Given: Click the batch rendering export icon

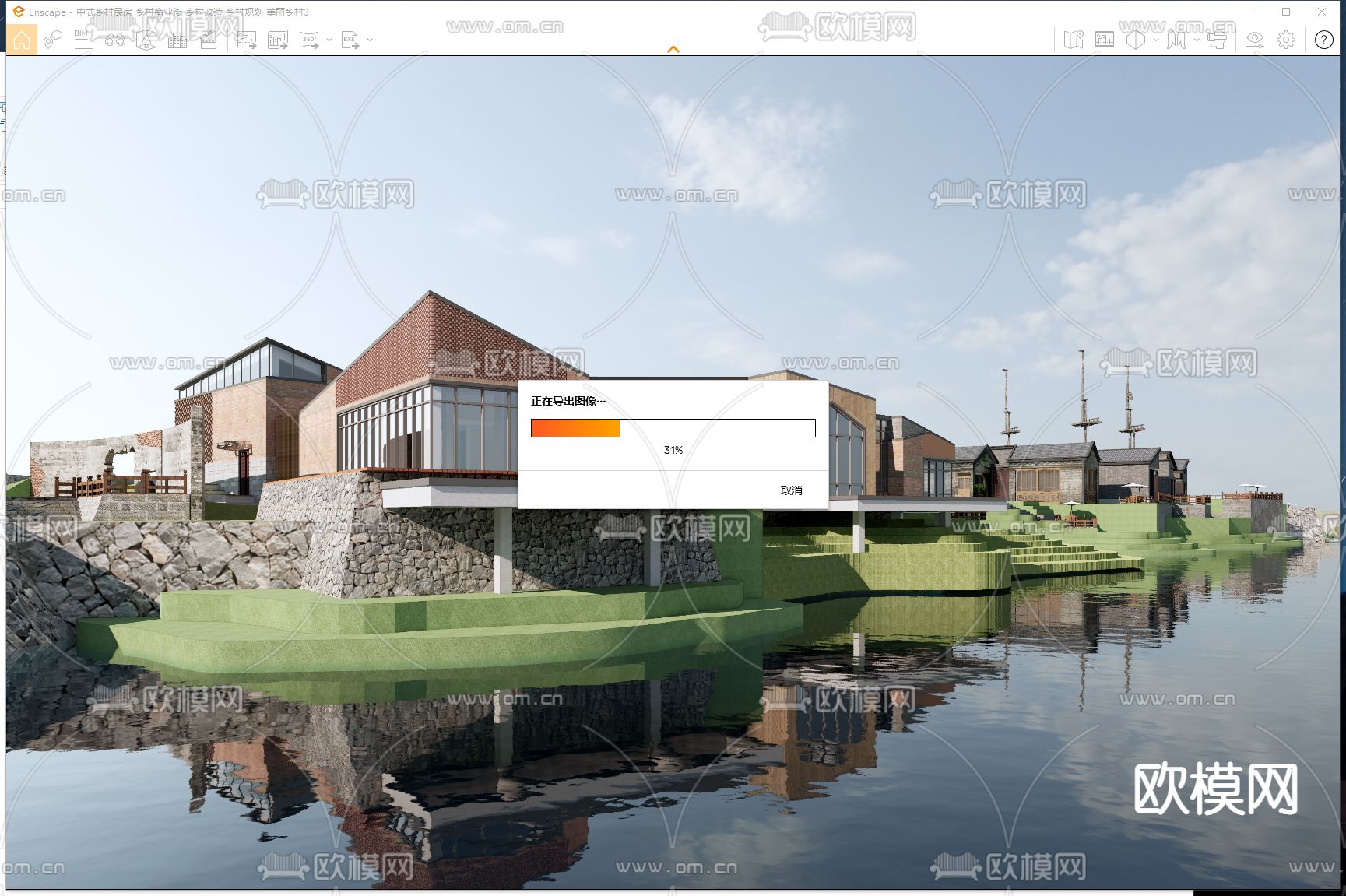Looking at the screenshot, I should (x=278, y=40).
